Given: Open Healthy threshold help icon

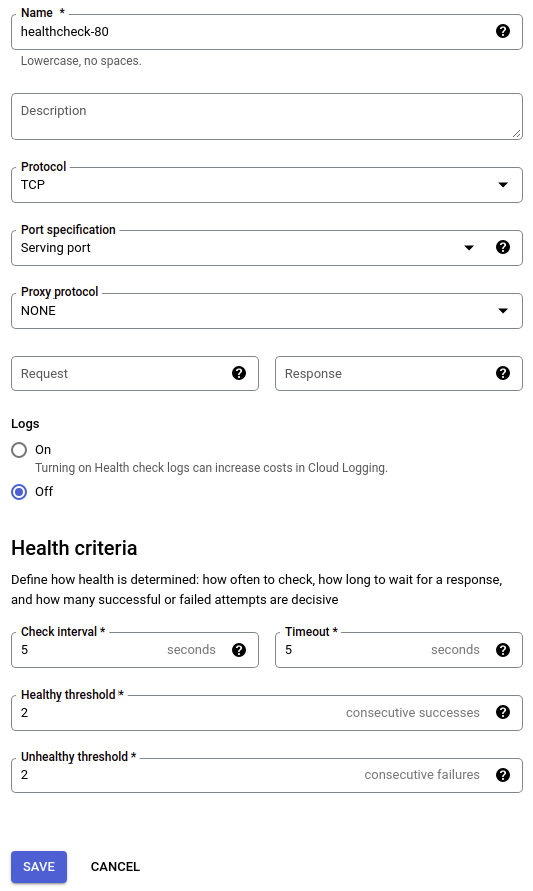Looking at the screenshot, I should coord(502,712).
